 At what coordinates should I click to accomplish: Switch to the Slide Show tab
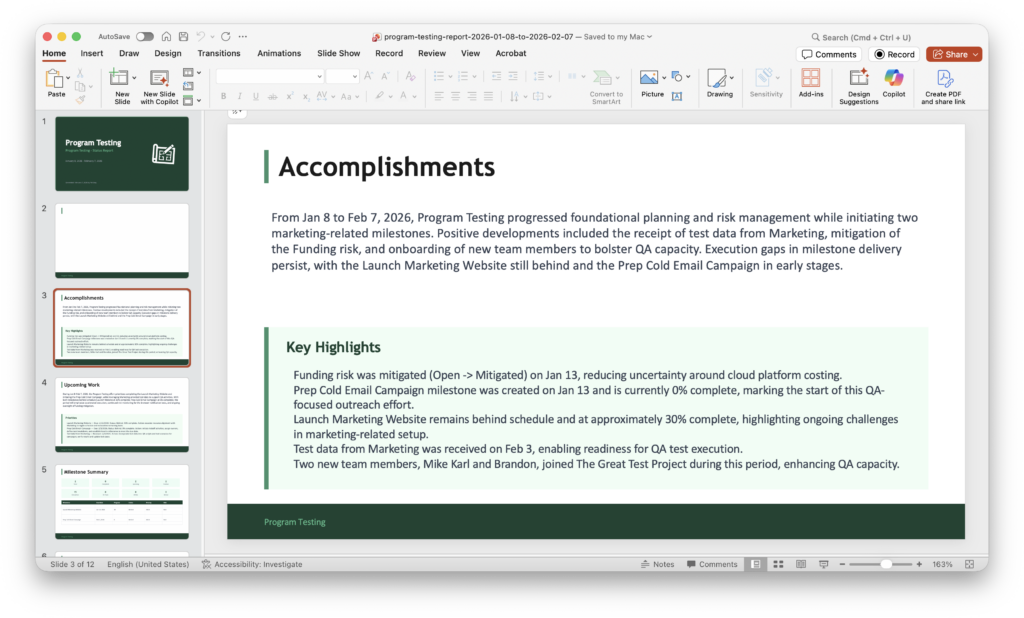(338, 53)
